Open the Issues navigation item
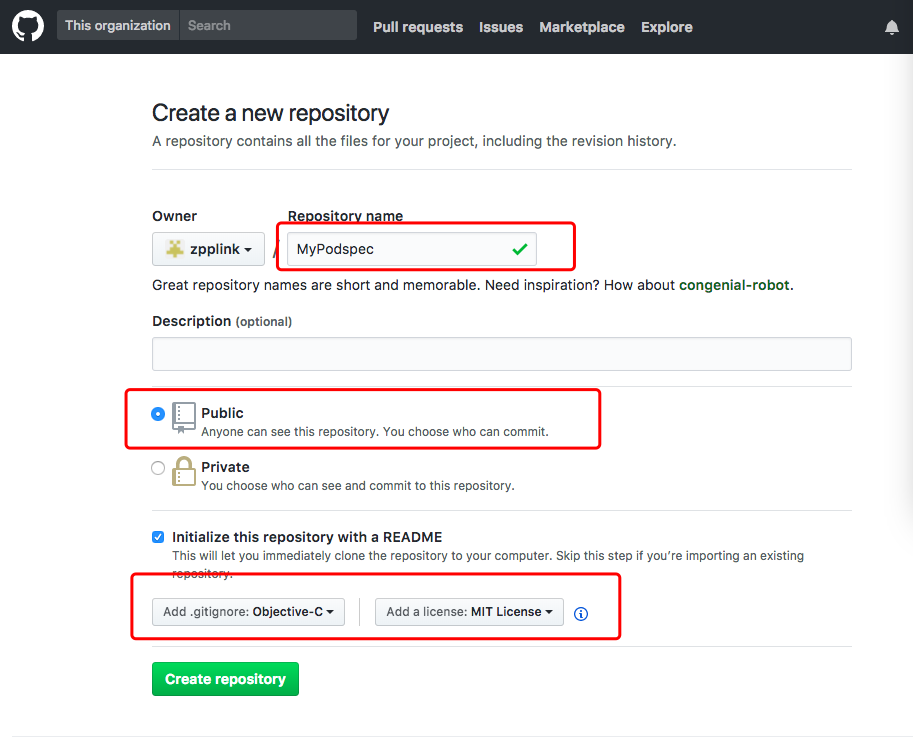The image size is (913, 743). (501, 27)
